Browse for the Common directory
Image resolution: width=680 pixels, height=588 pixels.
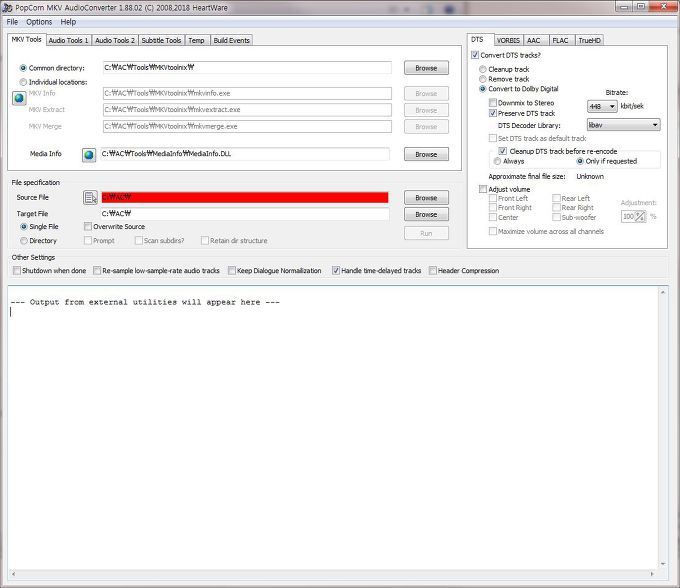pos(426,68)
